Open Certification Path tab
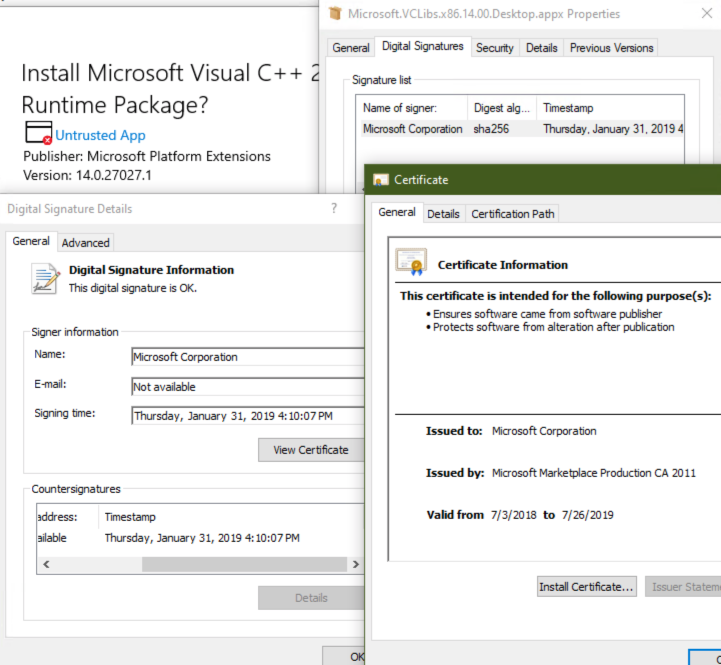Image resolution: width=721 pixels, height=665 pixels. click(x=513, y=214)
